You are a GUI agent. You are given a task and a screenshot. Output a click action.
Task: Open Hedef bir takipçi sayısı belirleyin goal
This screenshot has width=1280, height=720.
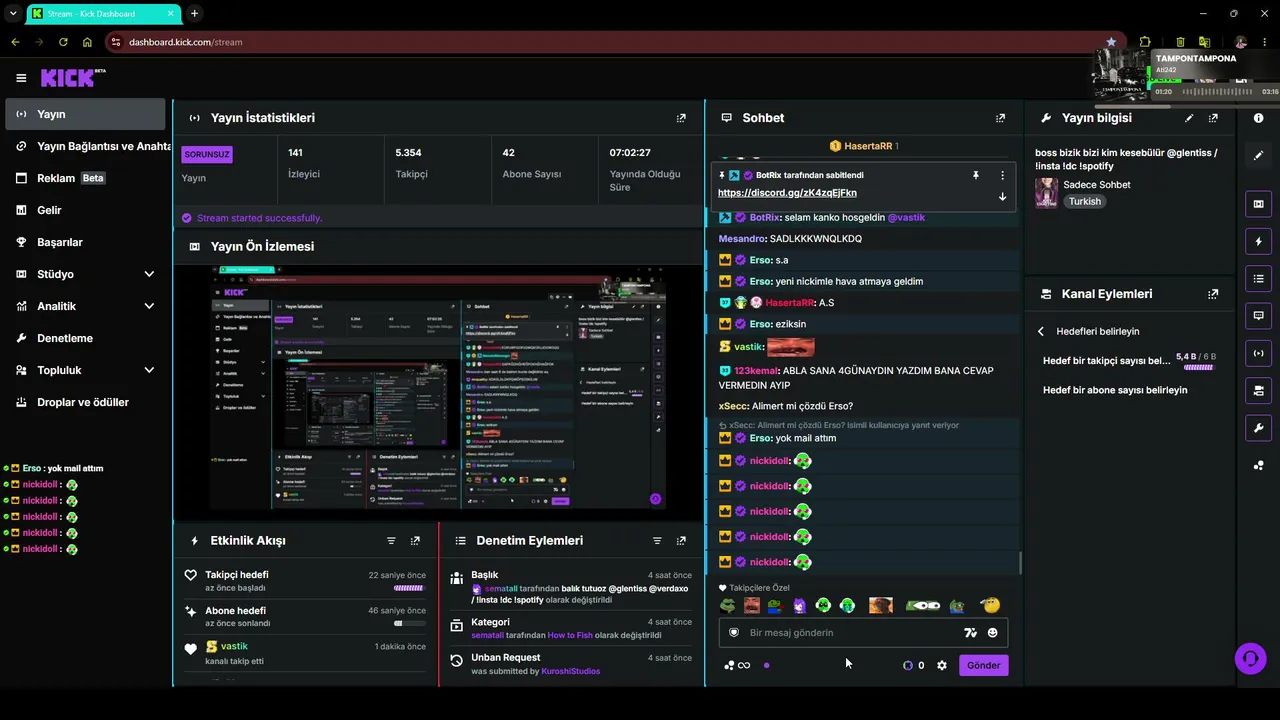(x=1107, y=361)
